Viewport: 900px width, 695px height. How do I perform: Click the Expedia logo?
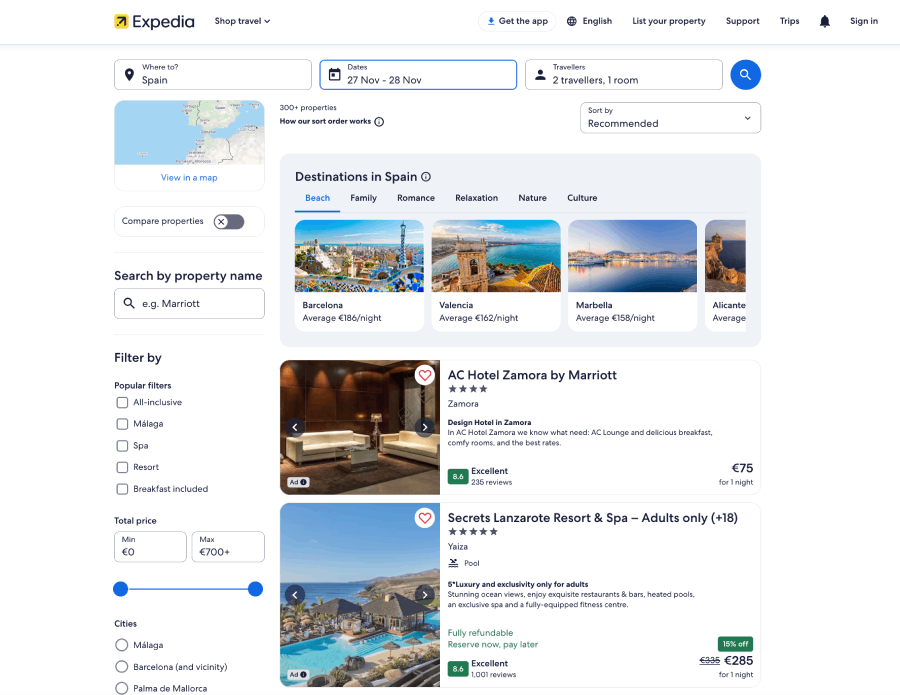154,21
